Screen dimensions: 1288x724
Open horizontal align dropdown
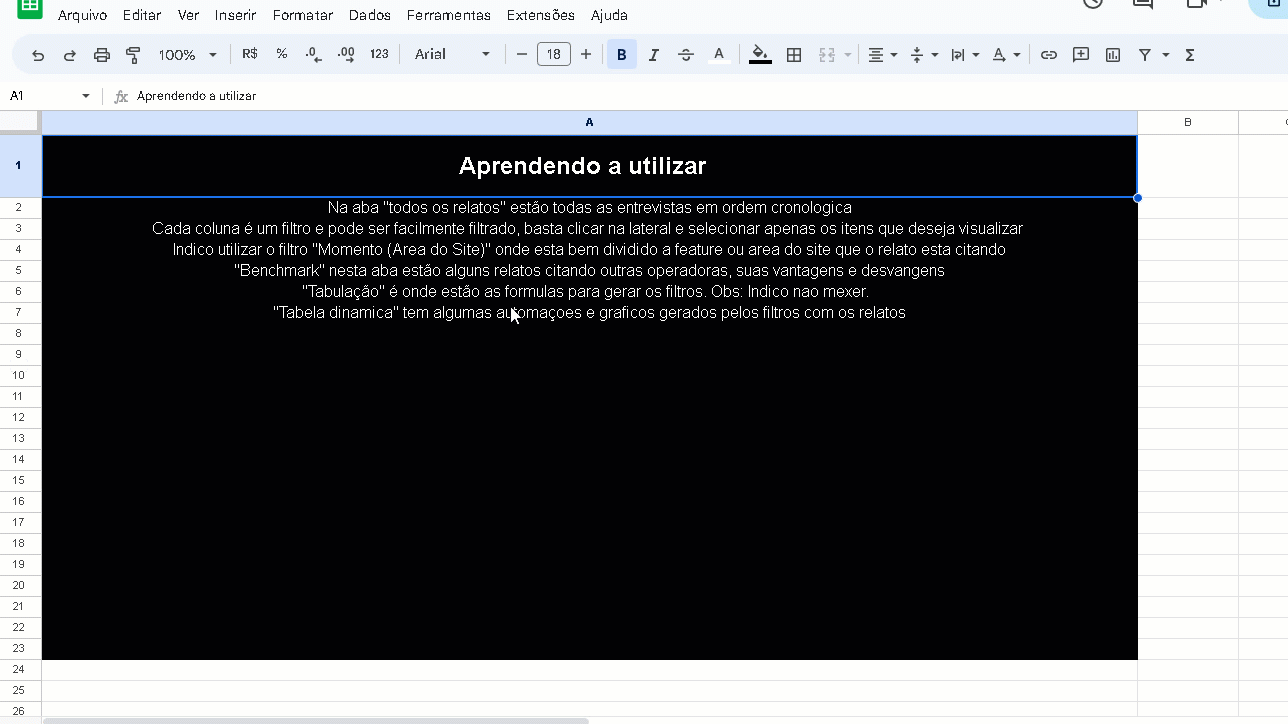coord(882,55)
